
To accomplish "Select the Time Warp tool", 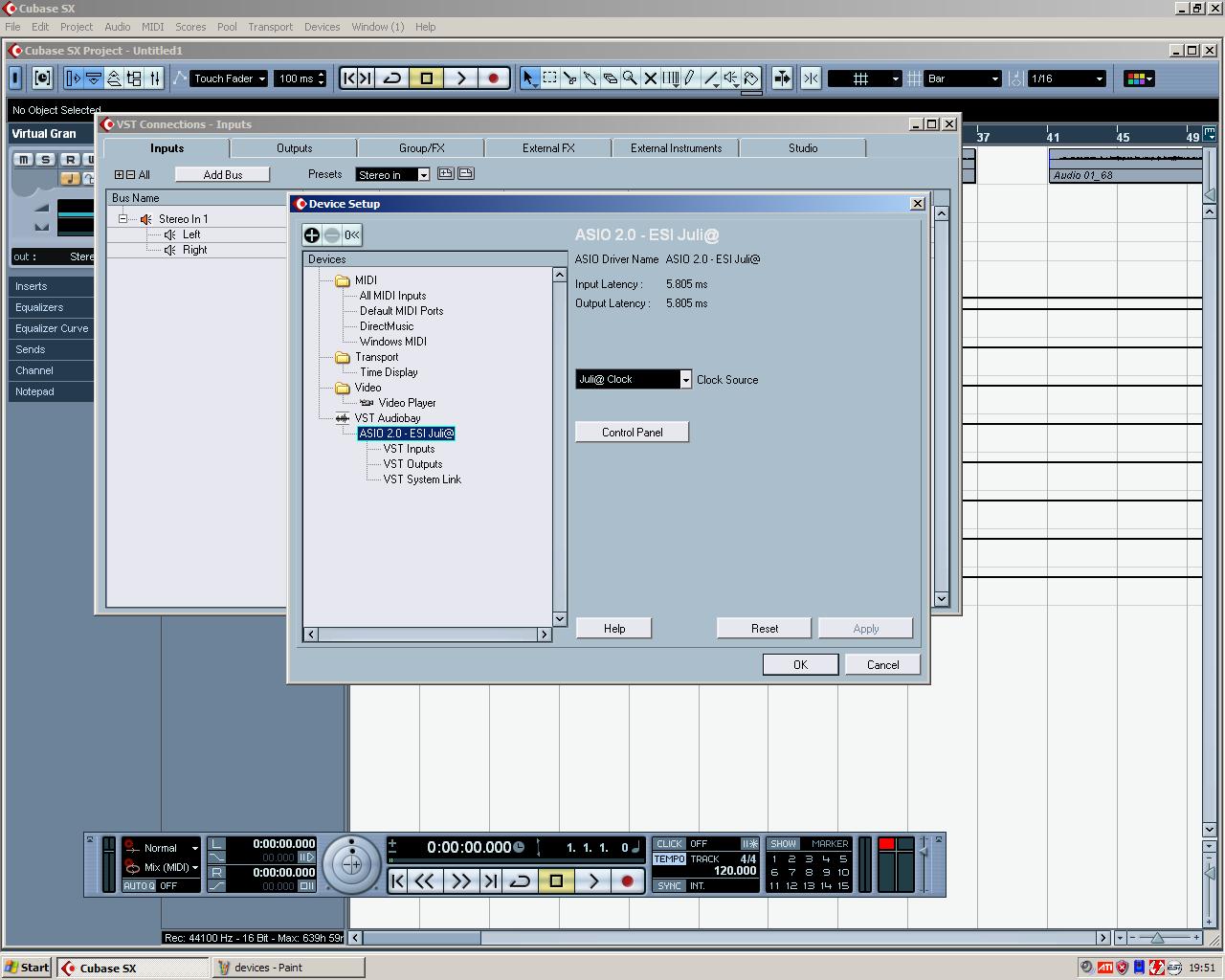I will 671,78.
